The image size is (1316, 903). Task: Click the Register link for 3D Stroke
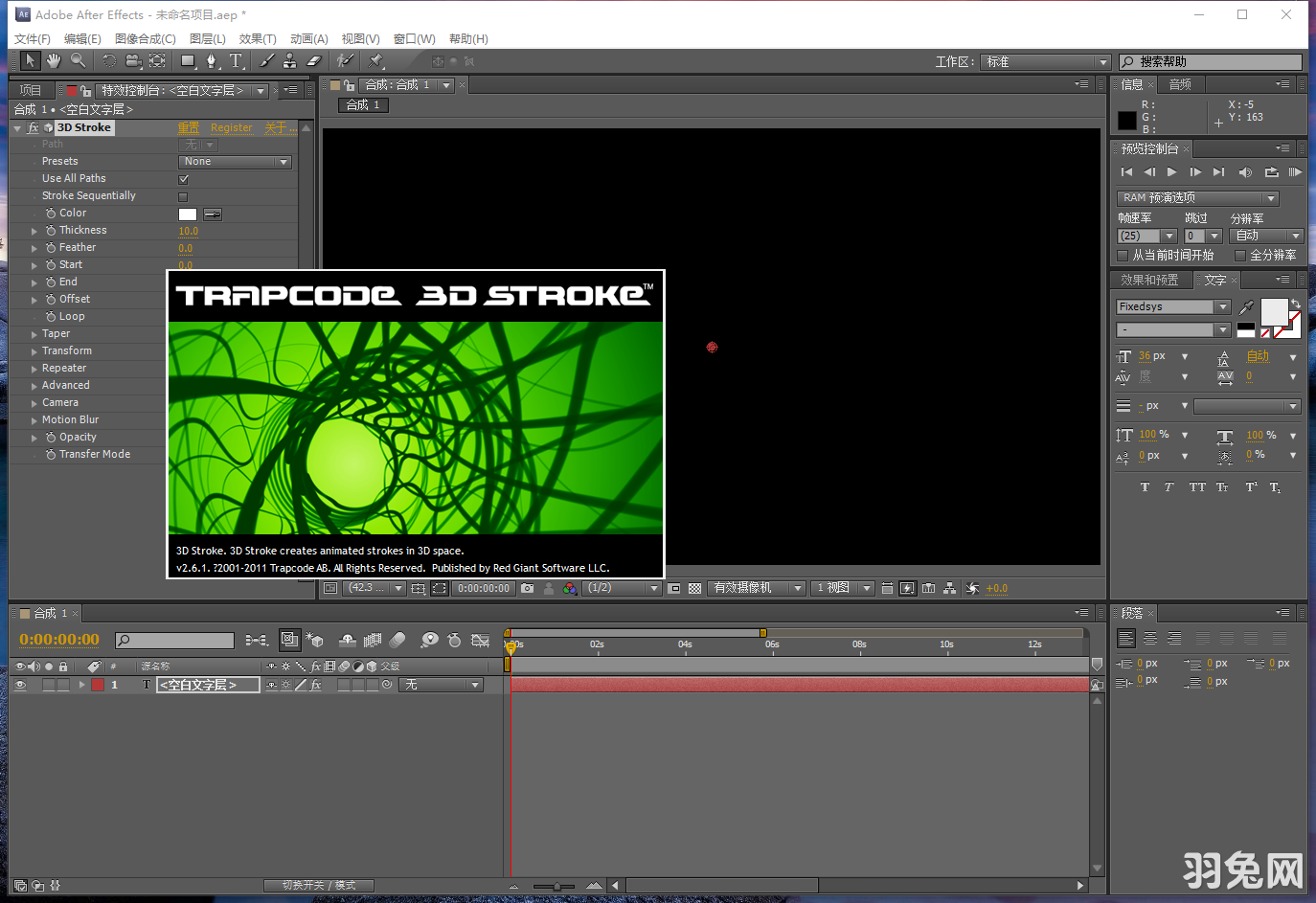pyautogui.click(x=231, y=127)
